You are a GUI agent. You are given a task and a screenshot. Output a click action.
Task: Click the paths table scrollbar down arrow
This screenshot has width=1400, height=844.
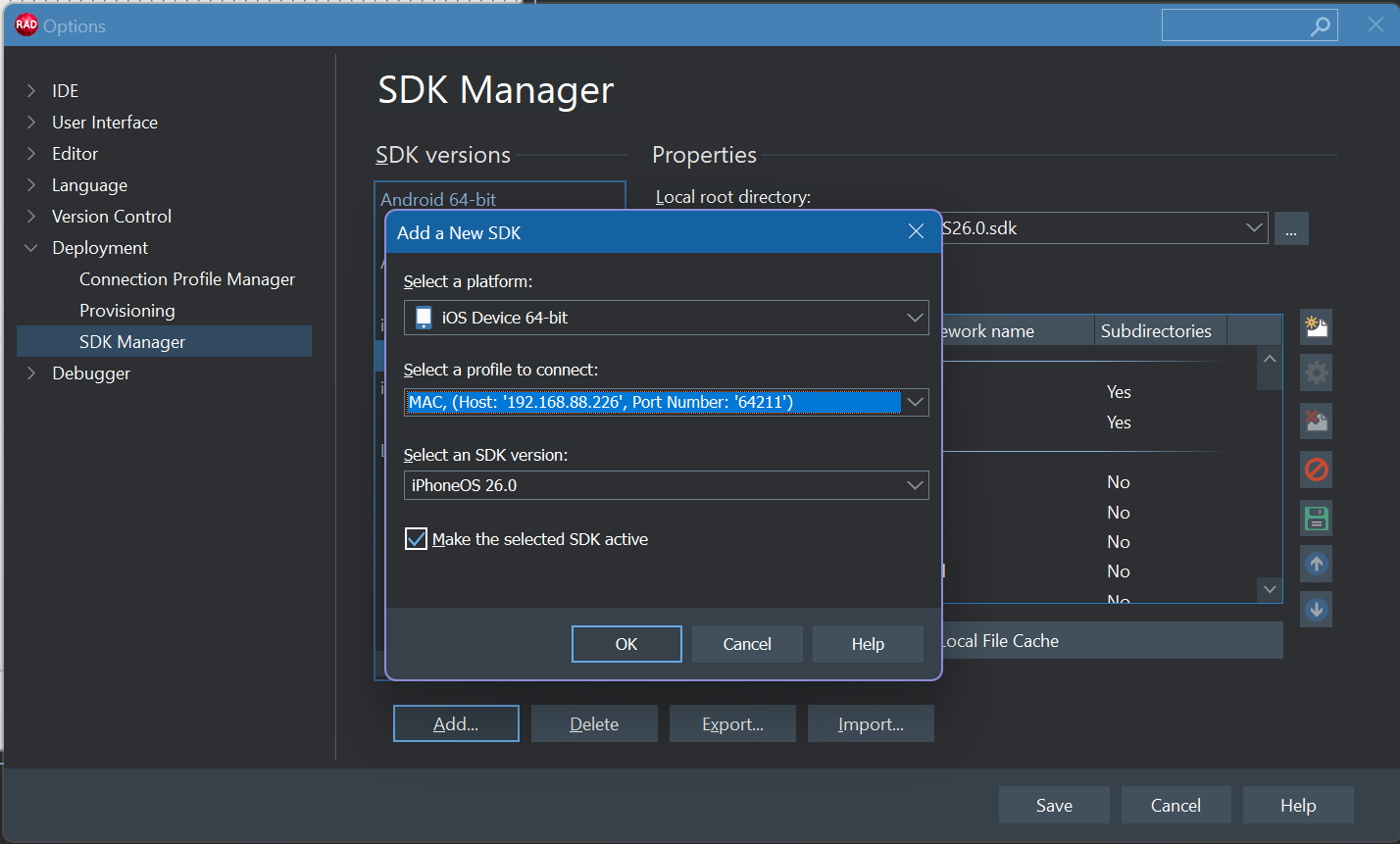pos(1270,589)
